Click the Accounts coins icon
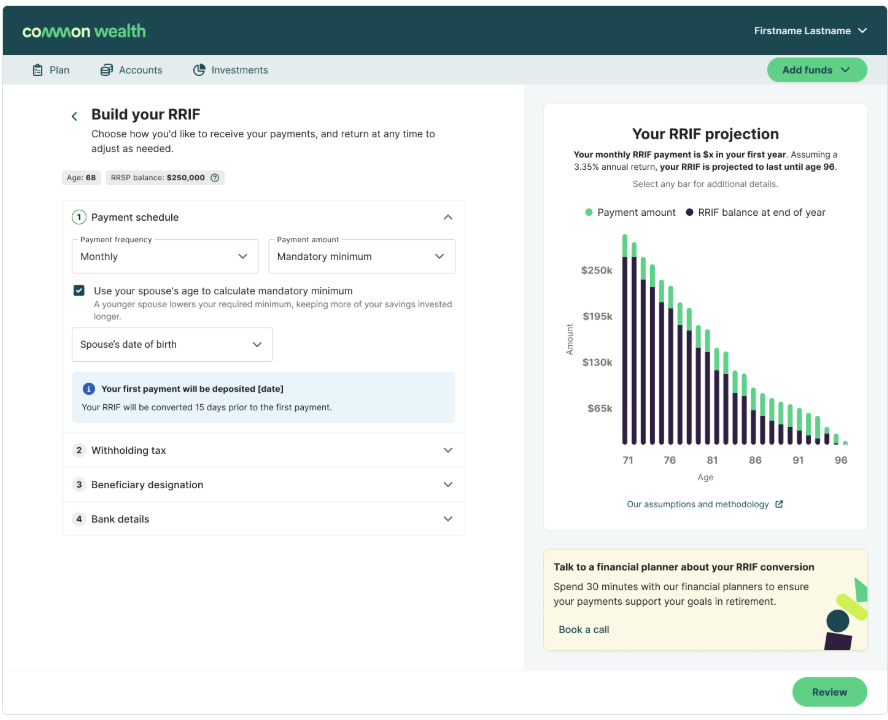Screen dimensions: 888x720 [x=106, y=70]
